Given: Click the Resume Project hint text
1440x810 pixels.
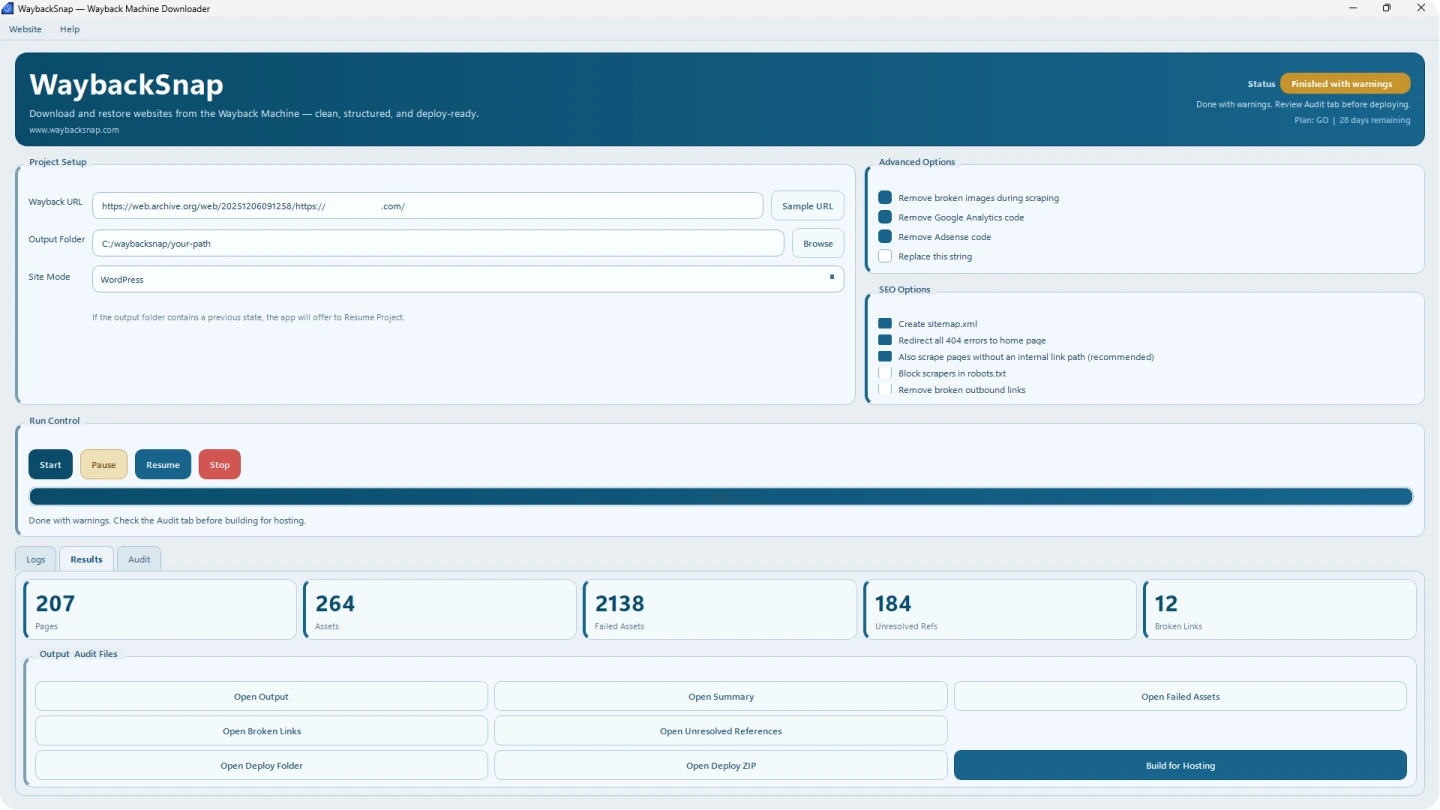Looking at the screenshot, I should [248, 317].
